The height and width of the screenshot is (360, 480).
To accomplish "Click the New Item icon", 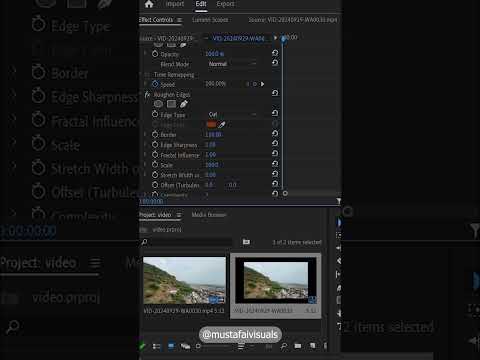I will tap(312, 346).
